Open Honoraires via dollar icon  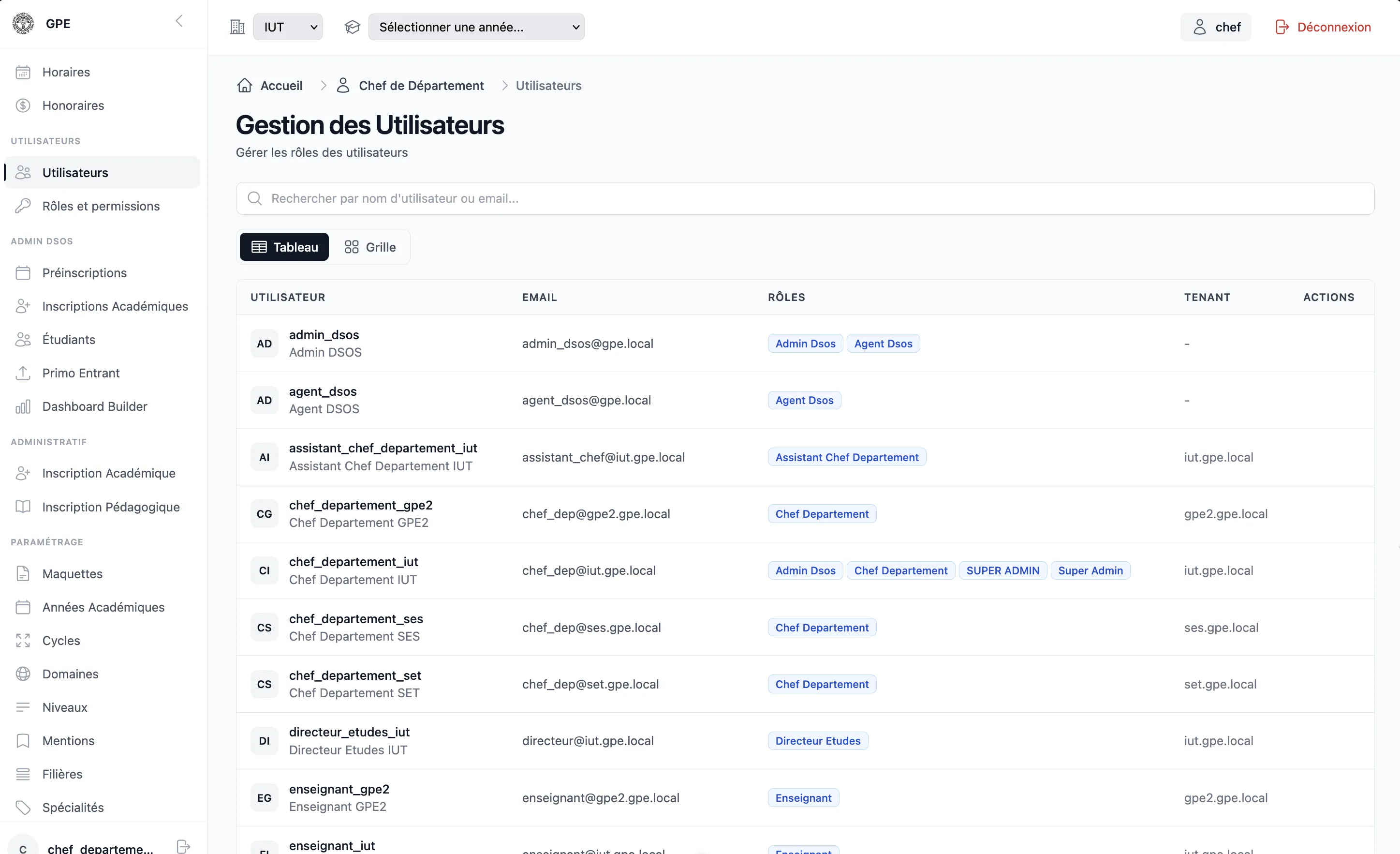tap(23, 105)
